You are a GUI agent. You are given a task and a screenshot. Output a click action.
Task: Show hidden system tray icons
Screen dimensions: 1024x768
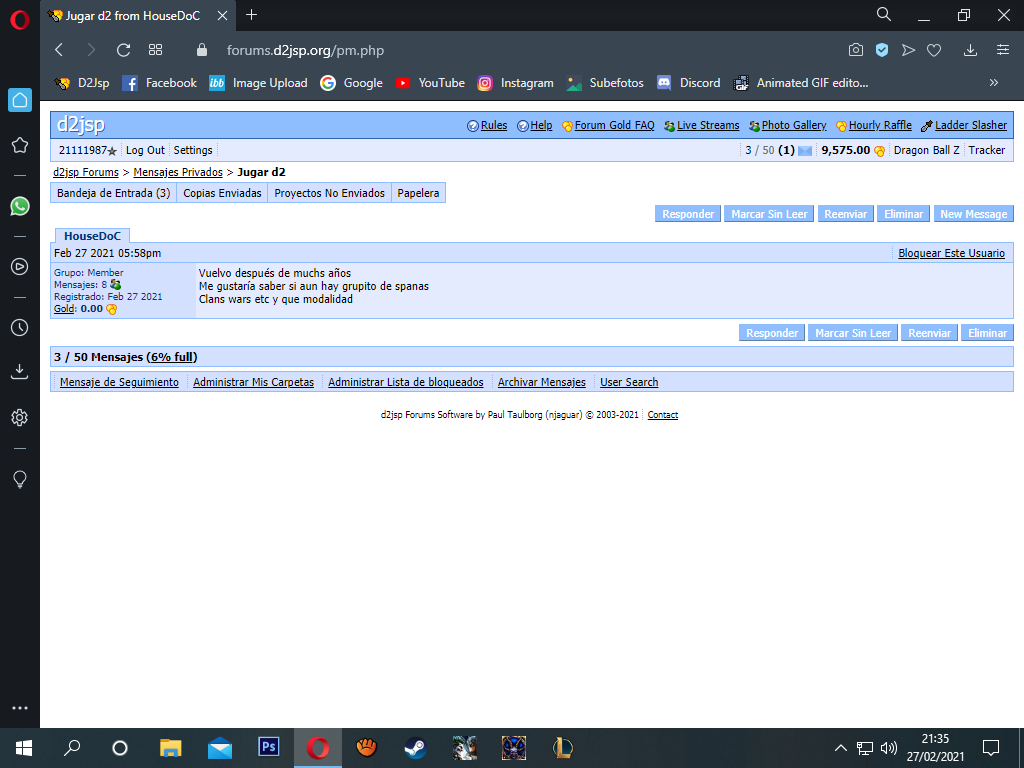840,748
